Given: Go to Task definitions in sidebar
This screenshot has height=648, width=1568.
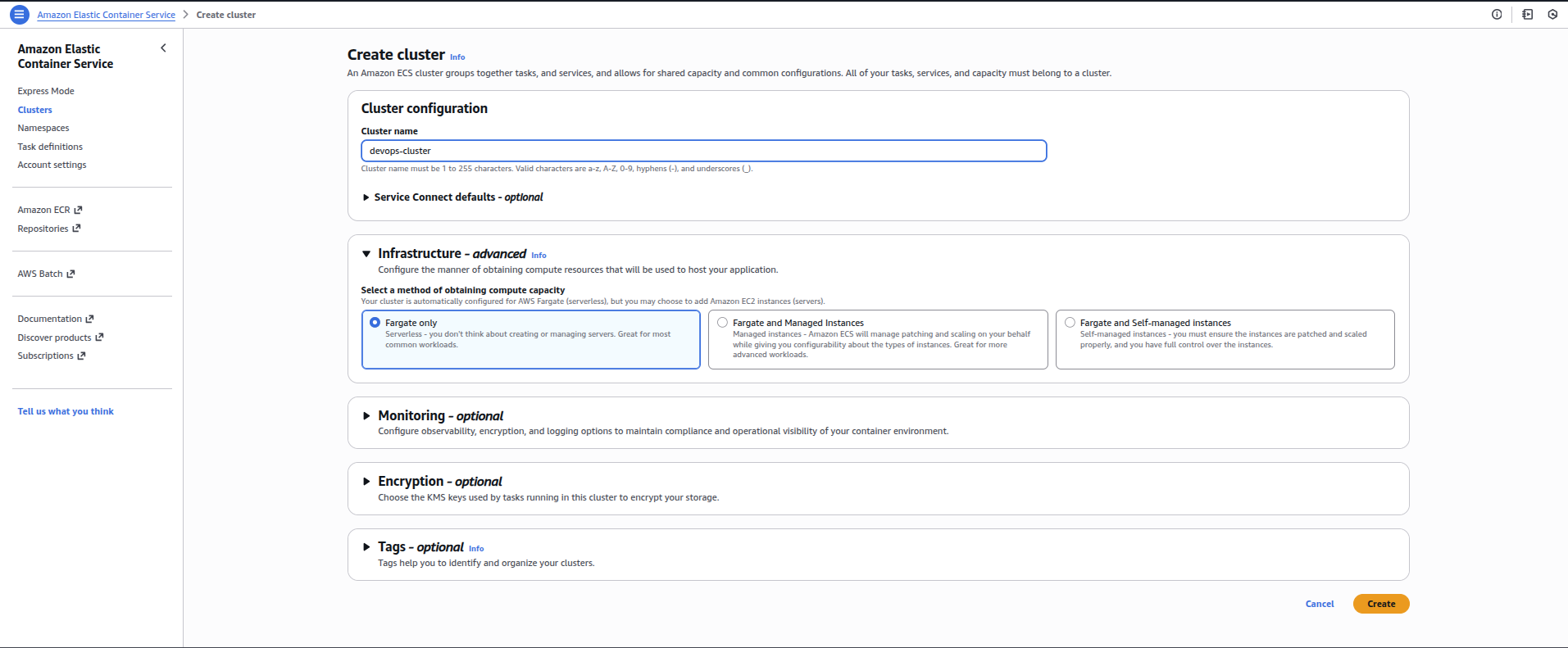Looking at the screenshot, I should tap(50, 147).
